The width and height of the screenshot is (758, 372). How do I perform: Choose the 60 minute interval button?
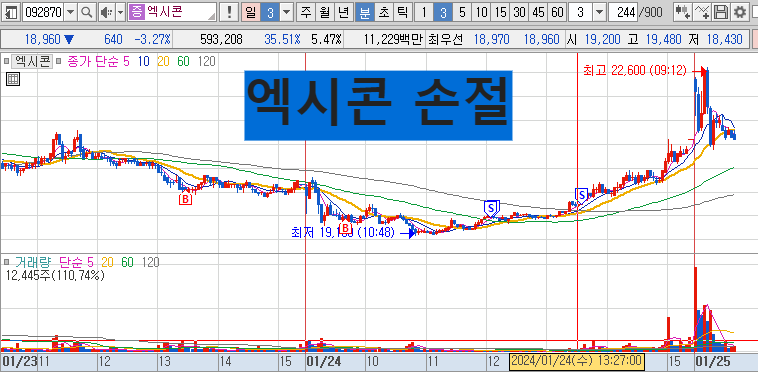pos(557,12)
